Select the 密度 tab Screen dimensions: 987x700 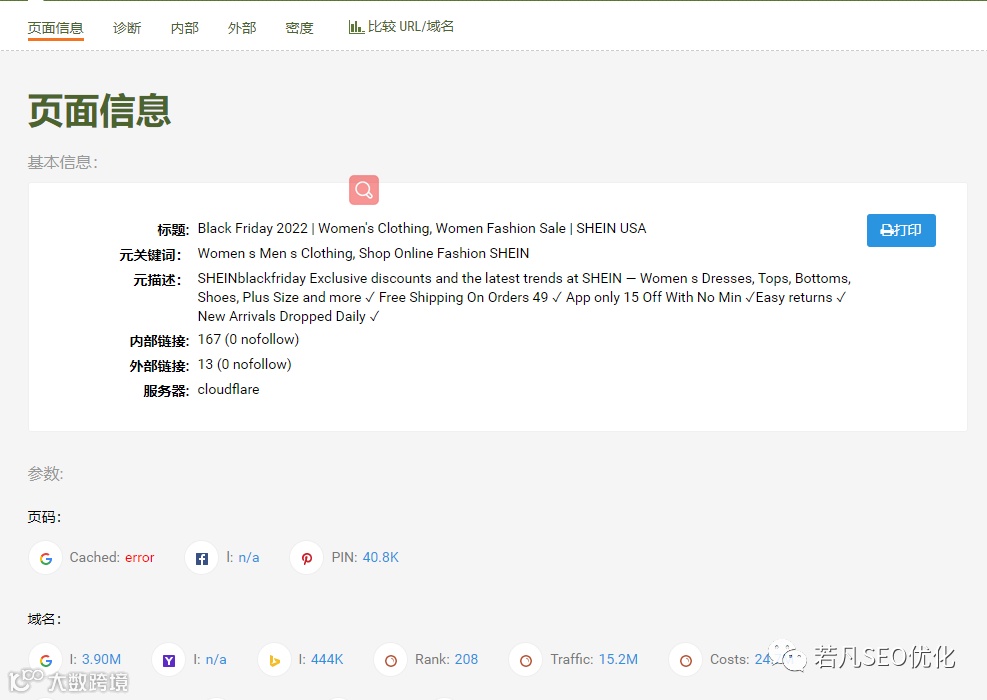click(x=299, y=28)
